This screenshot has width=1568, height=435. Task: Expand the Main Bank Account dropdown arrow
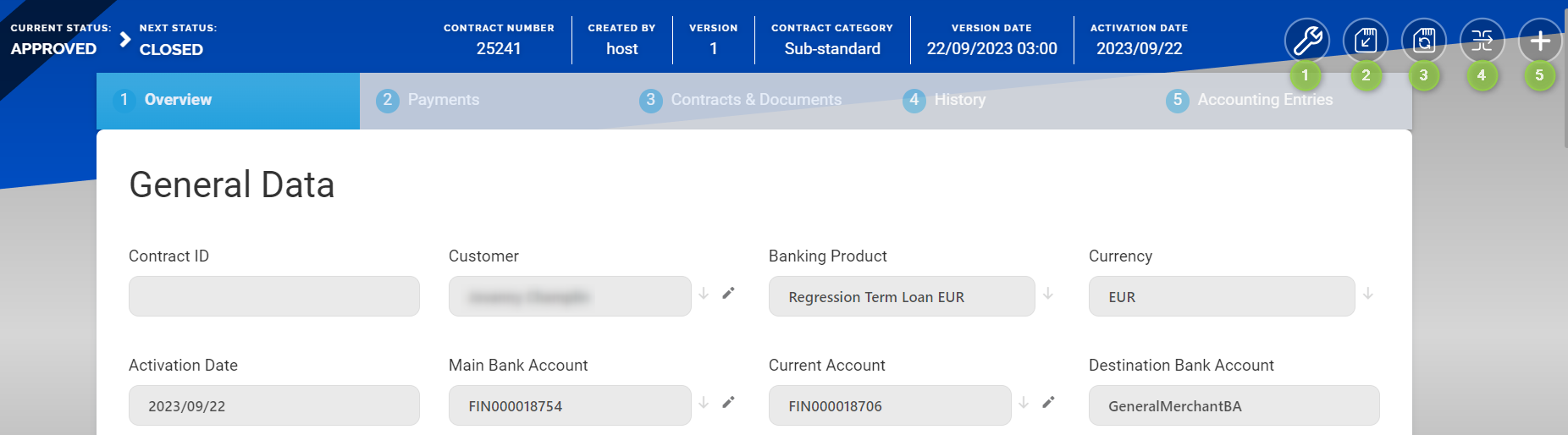point(704,403)
